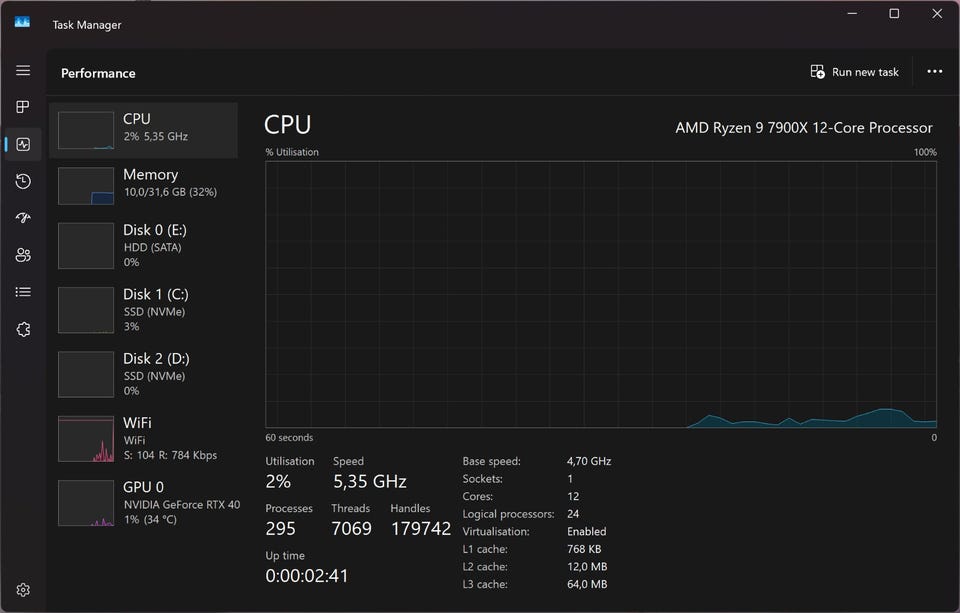Switch to the Users page icon

23,255
